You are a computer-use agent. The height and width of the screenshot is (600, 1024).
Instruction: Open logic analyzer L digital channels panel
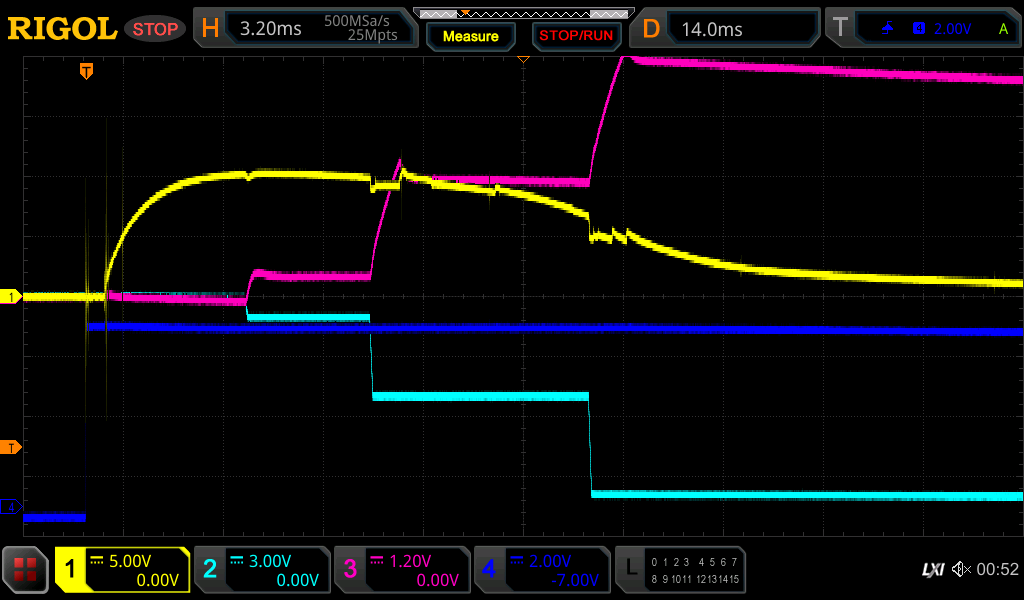(680, 570)
